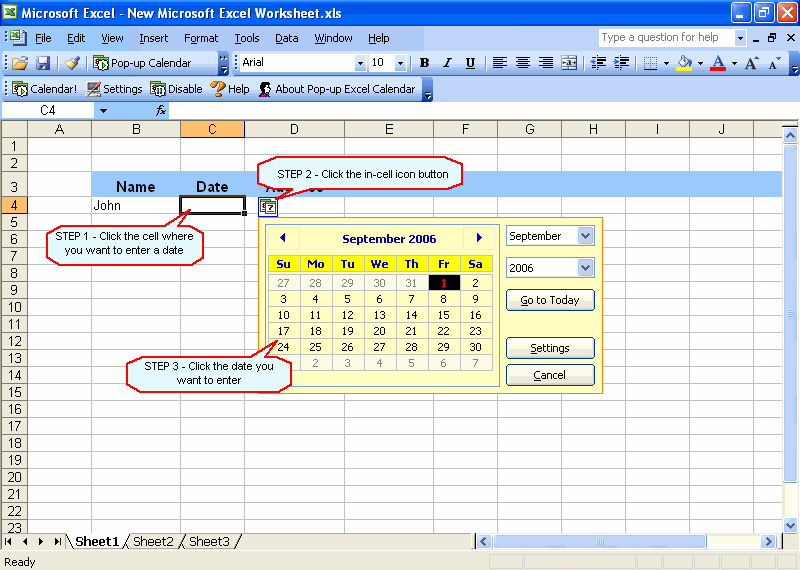Switch to Sheet3 tab
800x570 pixels.
210,541
